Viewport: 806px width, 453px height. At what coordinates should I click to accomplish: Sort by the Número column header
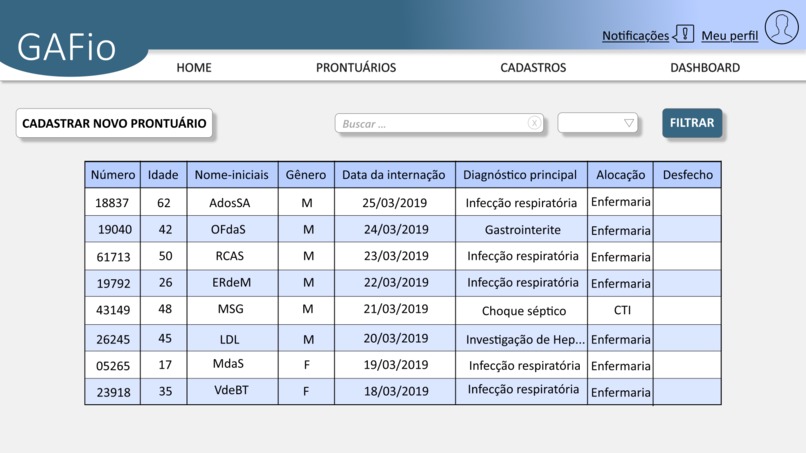113,175
